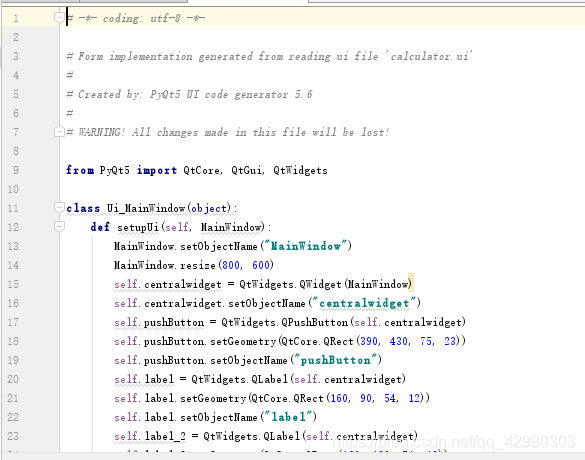Viewport: 585px width, 460px height.
Task: Click line number 15 in the gutter
Action: pos(13,284)
